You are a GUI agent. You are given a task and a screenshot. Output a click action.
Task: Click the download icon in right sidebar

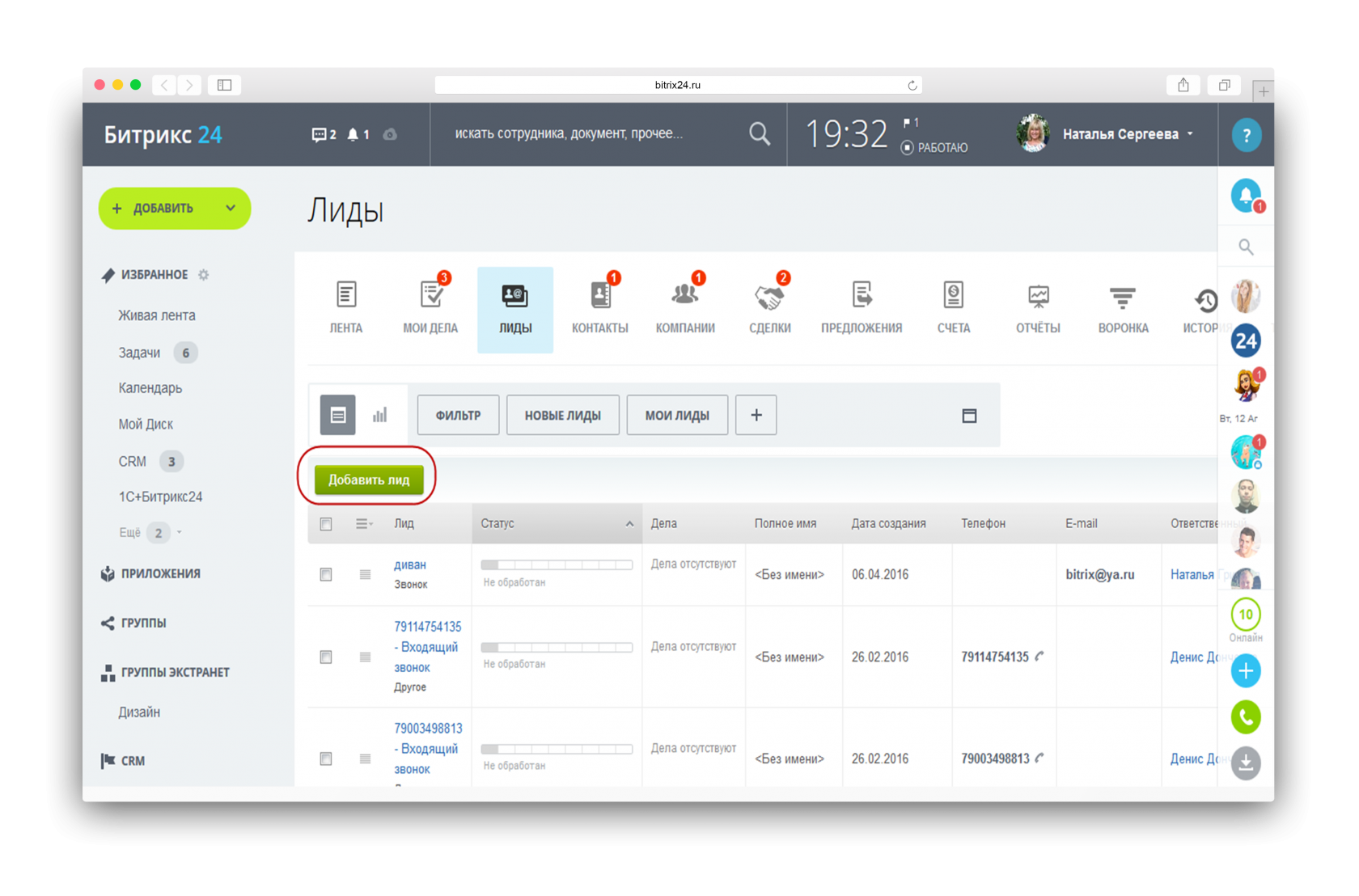click(1246, 763)
